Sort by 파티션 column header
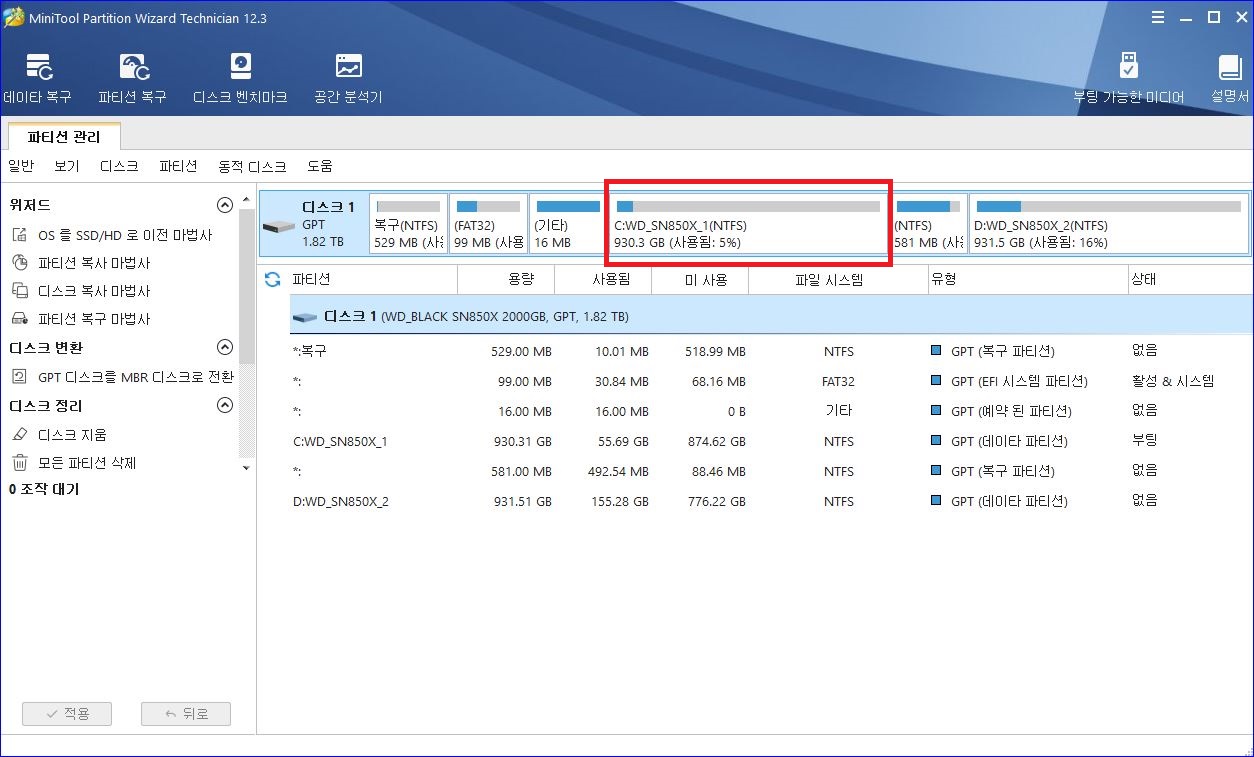 [x=373, y=280]
